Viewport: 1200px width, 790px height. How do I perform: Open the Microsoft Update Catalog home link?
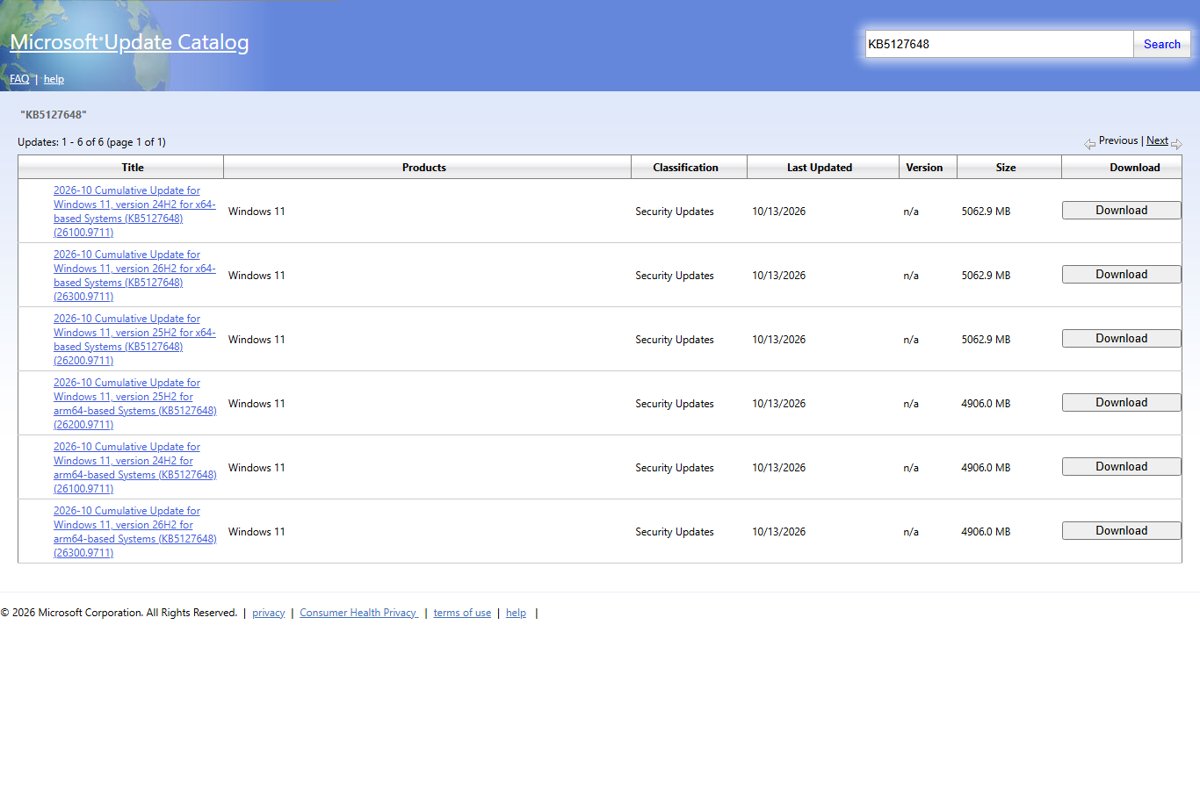[x=129, y=42]
